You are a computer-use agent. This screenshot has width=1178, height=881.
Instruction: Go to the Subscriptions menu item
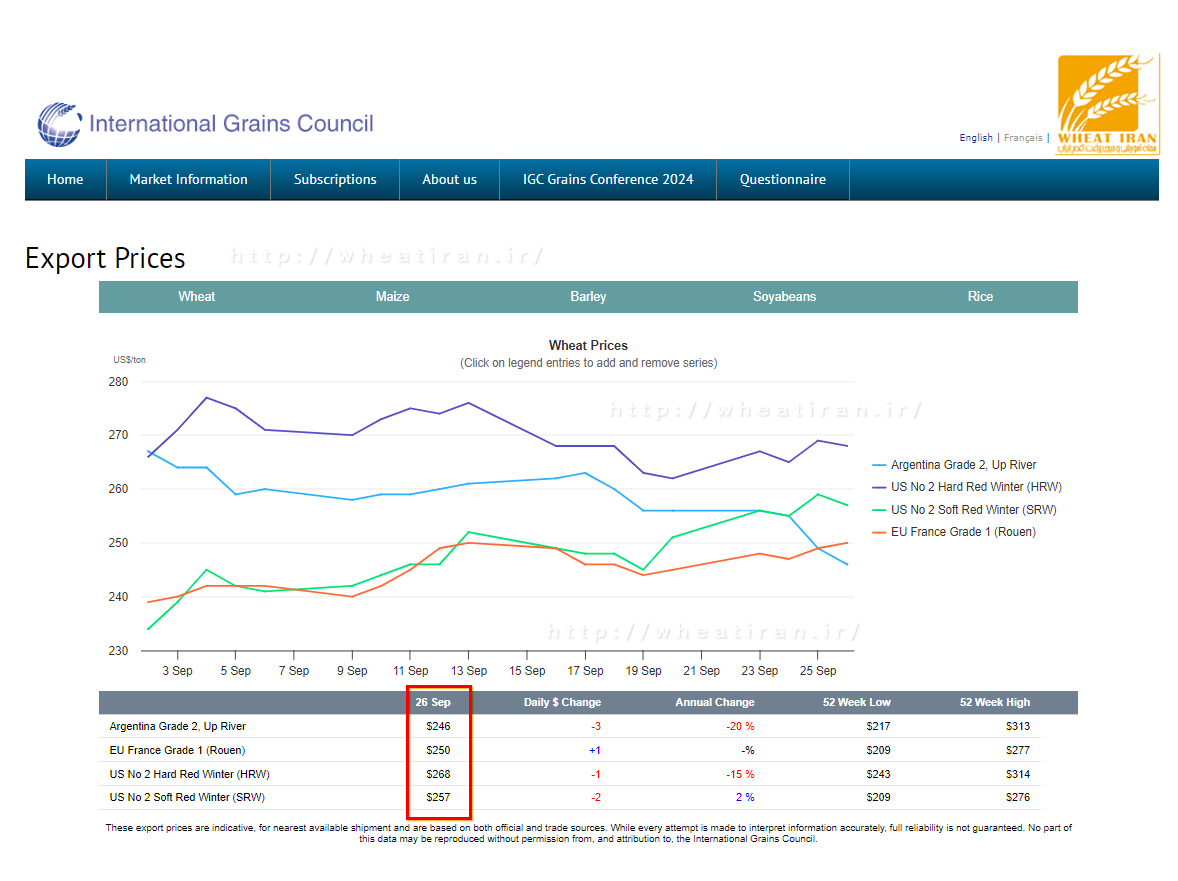[x=335, y=180]
